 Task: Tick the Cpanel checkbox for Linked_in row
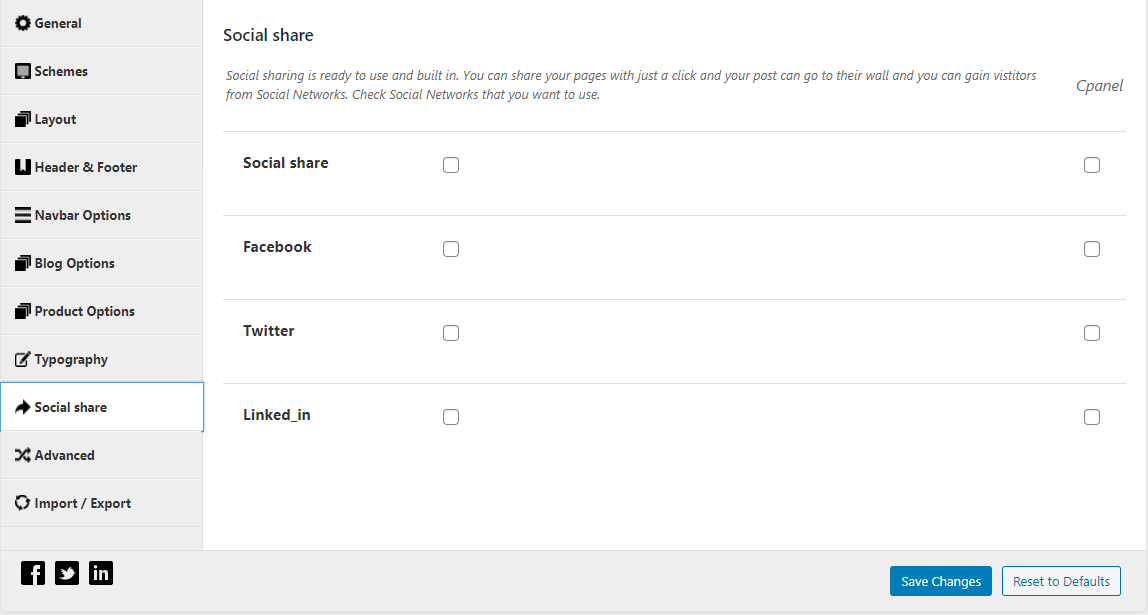point(1092,417)
